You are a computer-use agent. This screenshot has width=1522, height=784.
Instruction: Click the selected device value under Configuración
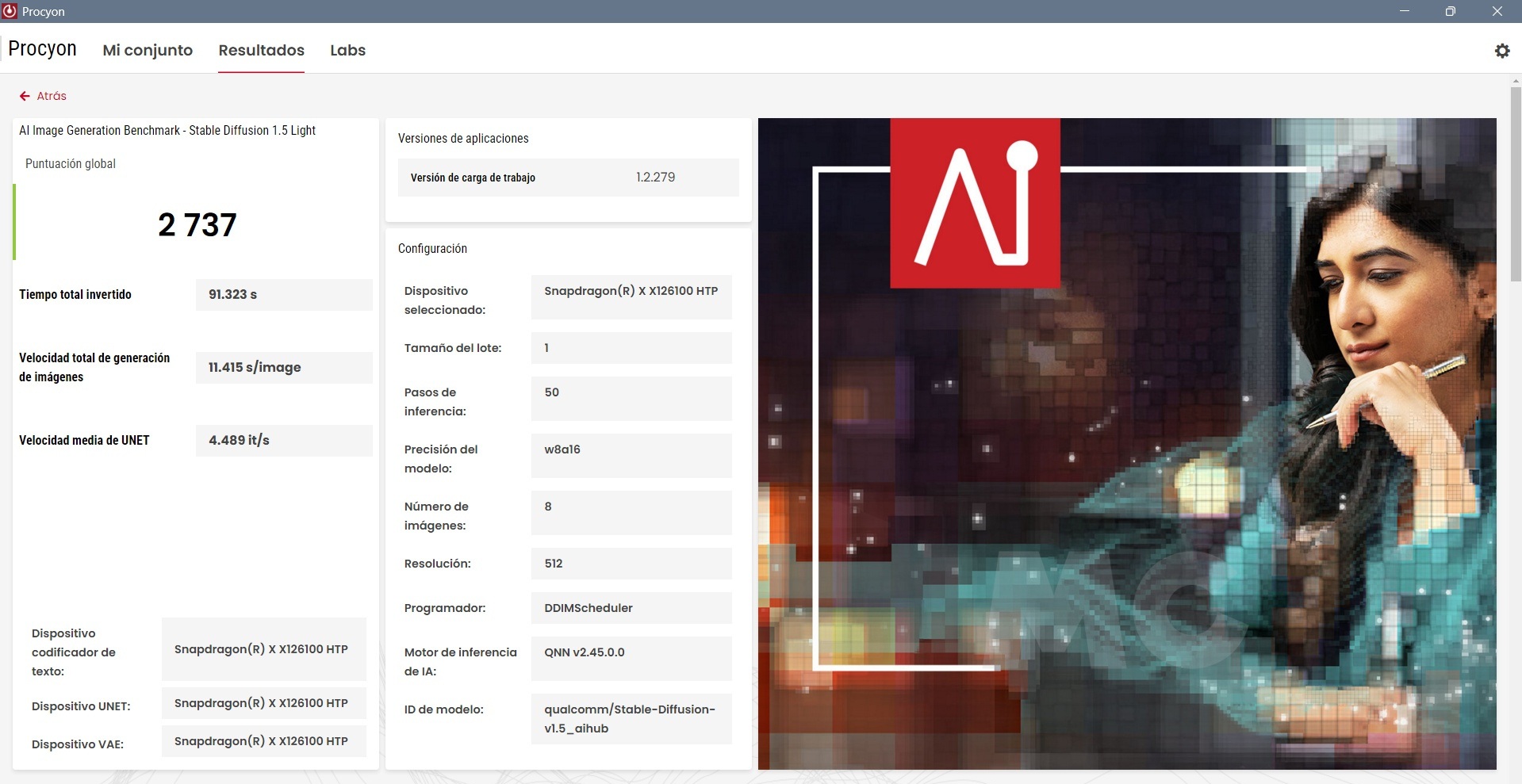coord(631,297)
